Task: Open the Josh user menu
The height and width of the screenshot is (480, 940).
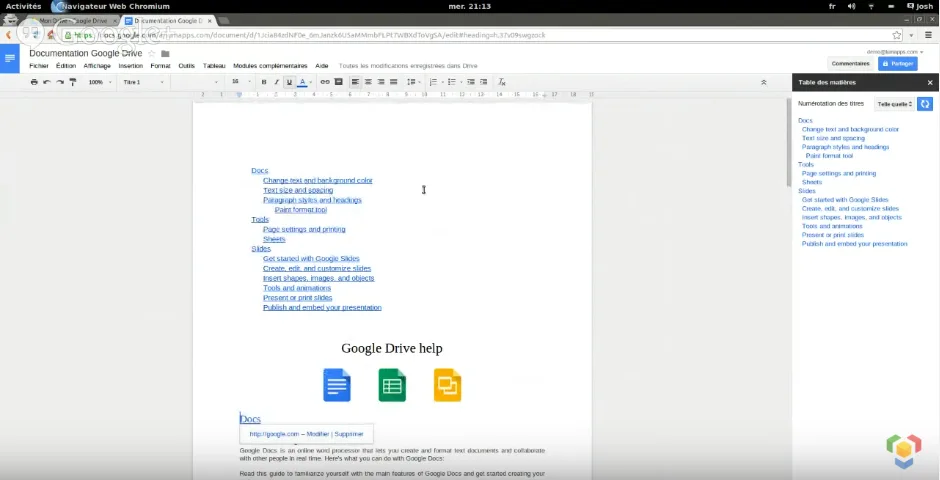Action: (920, 7)
